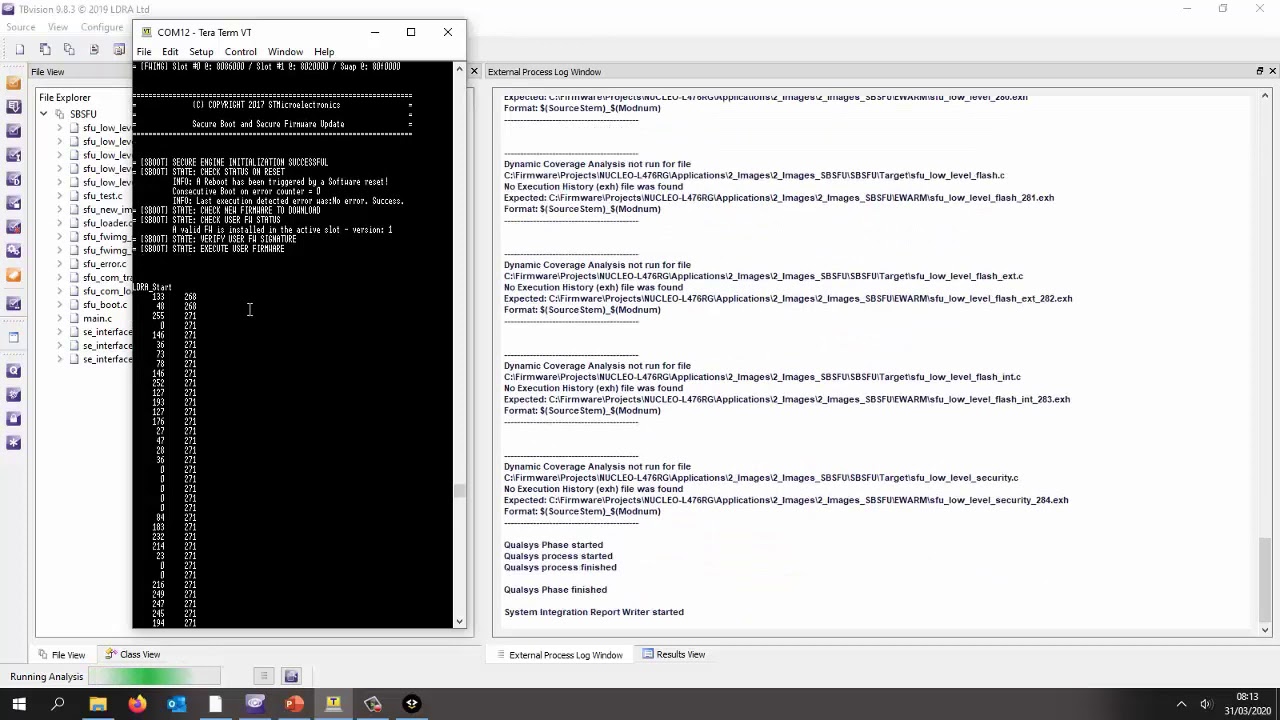This screenshot has width=1280, height=720.
Task: Open PowerPoint from taskbar
Action: [x=294, y=704]
